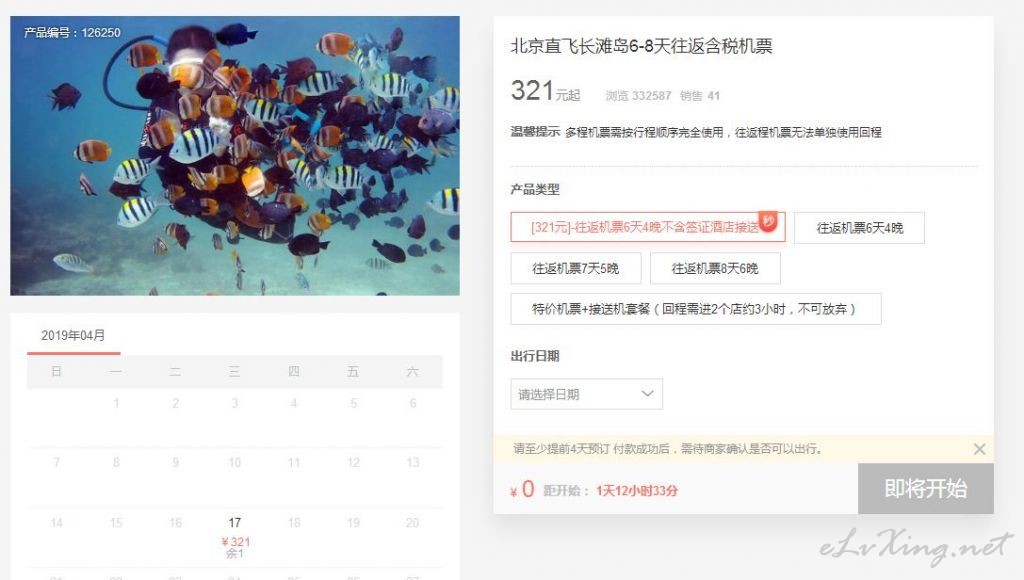Click the countdown timer 1天12小时33分

point(637,491)
